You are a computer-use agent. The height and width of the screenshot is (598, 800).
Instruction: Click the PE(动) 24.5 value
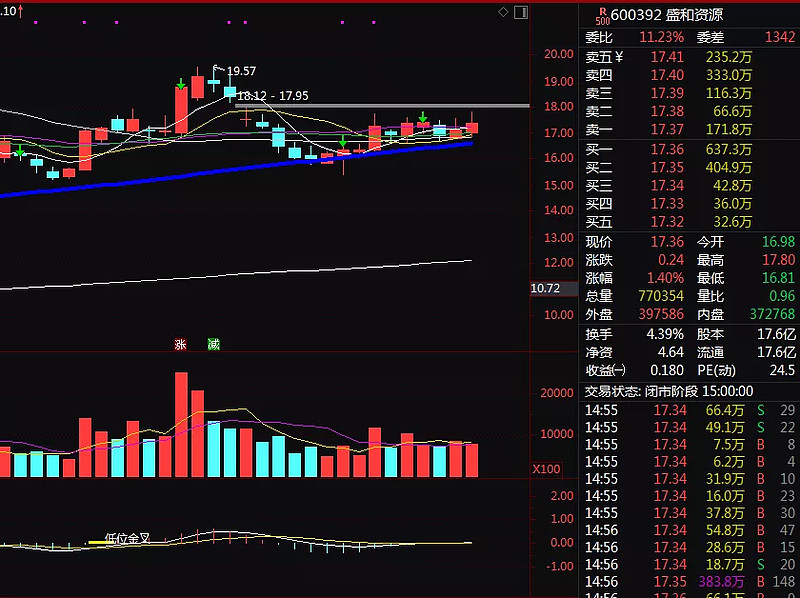click(782, 370)
